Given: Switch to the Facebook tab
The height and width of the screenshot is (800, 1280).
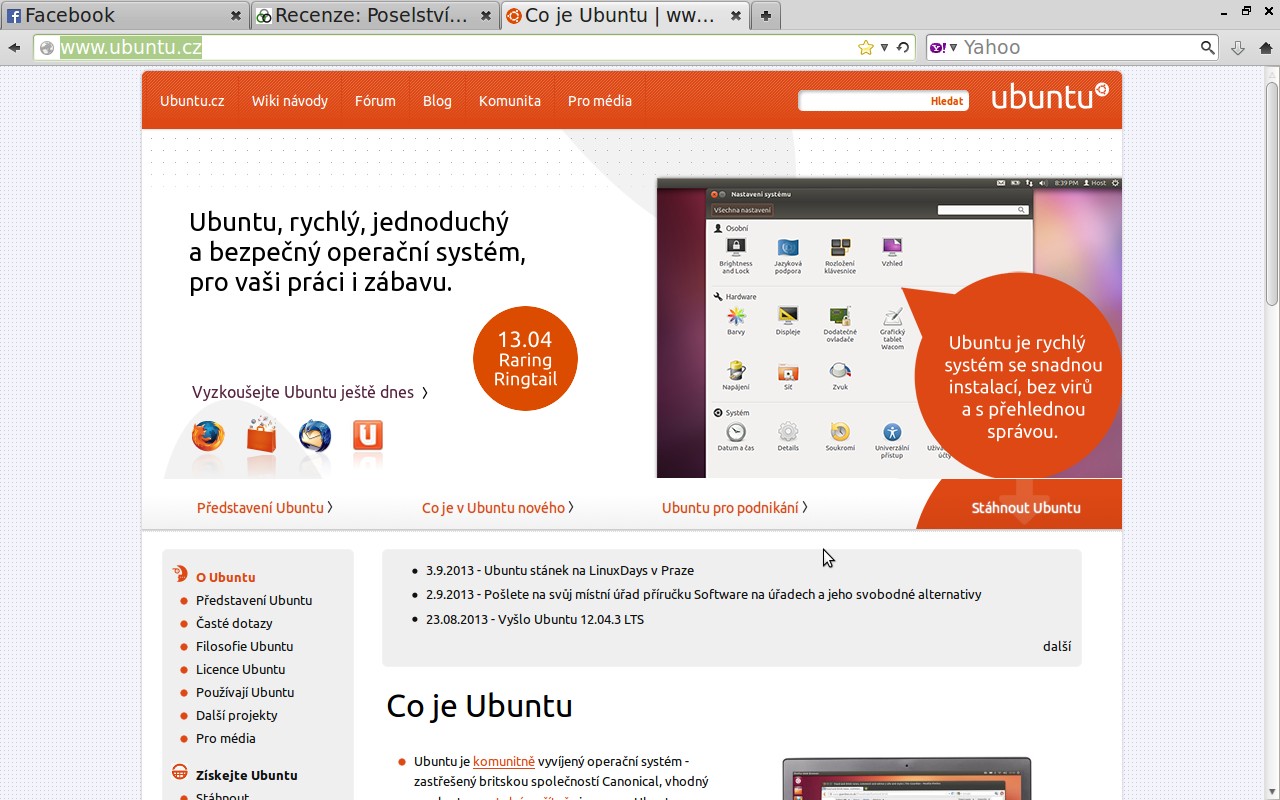Looking at the screenshot, I should tap(125, 16).
